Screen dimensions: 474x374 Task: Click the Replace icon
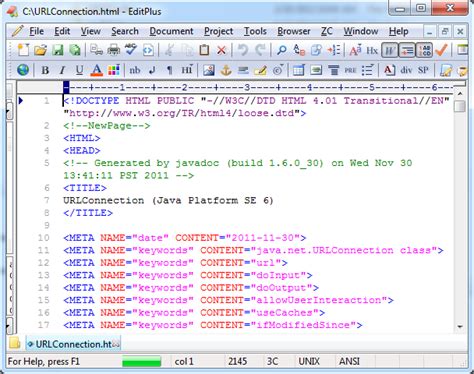point(299,50)
